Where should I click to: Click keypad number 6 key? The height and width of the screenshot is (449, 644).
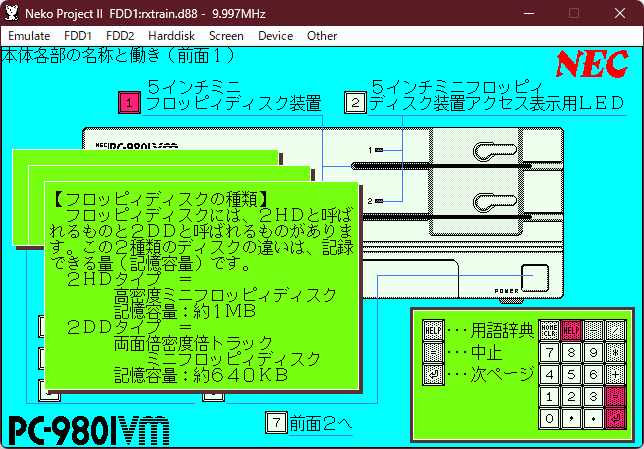593,375
